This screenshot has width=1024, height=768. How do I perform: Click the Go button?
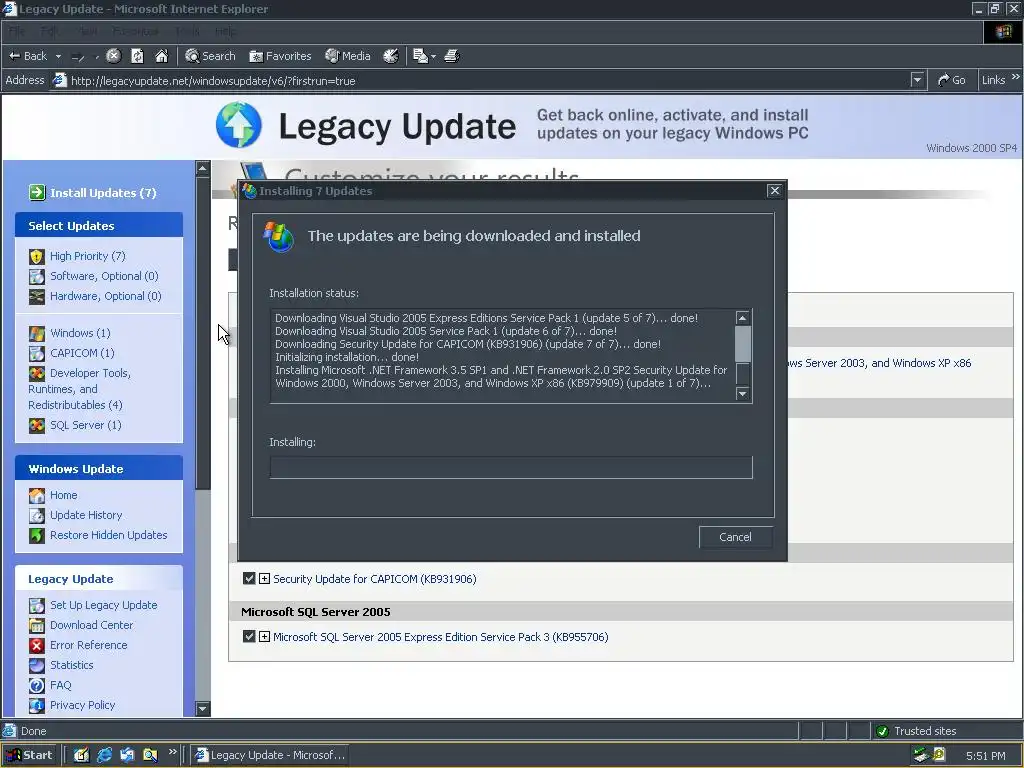(x=952, y=80)
